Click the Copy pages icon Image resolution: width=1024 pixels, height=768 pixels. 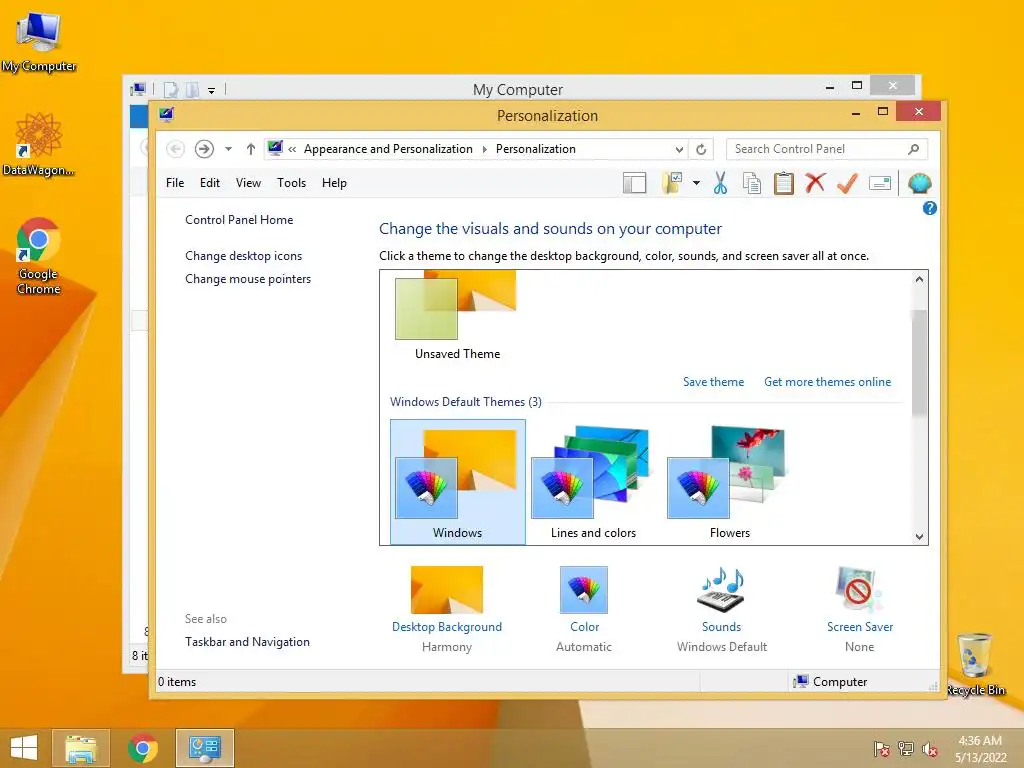coord(752,184)
